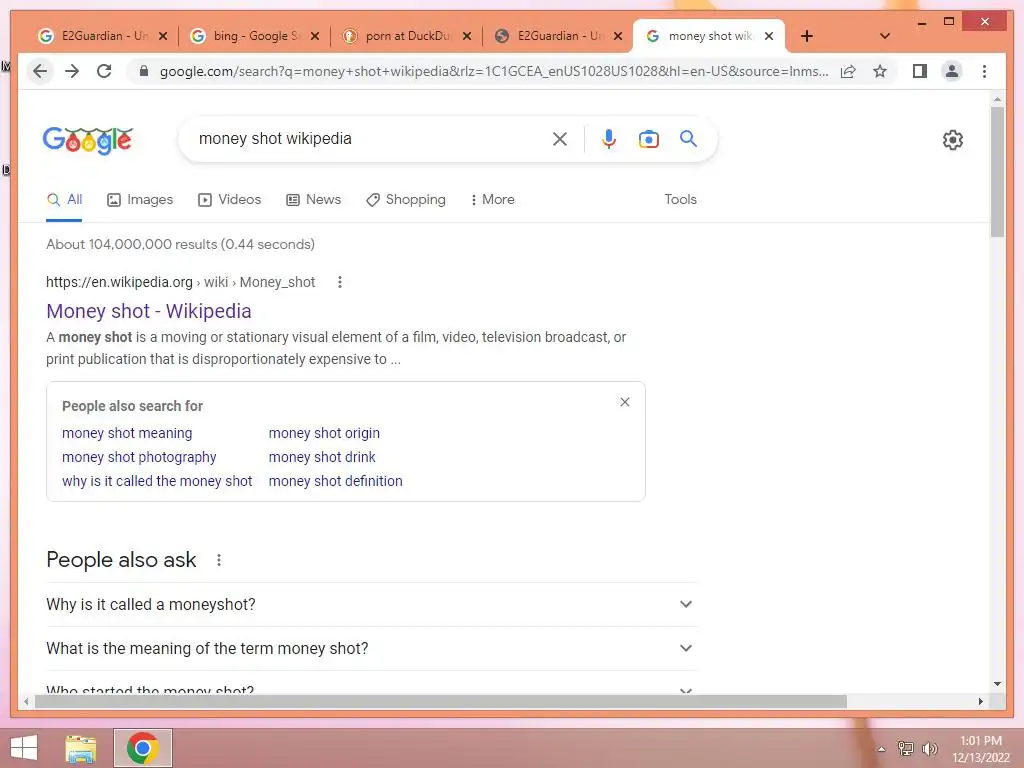This screenshot has width=1024, height=768.
Task: Search for money shot photography
Action: [x=139, y=457]
